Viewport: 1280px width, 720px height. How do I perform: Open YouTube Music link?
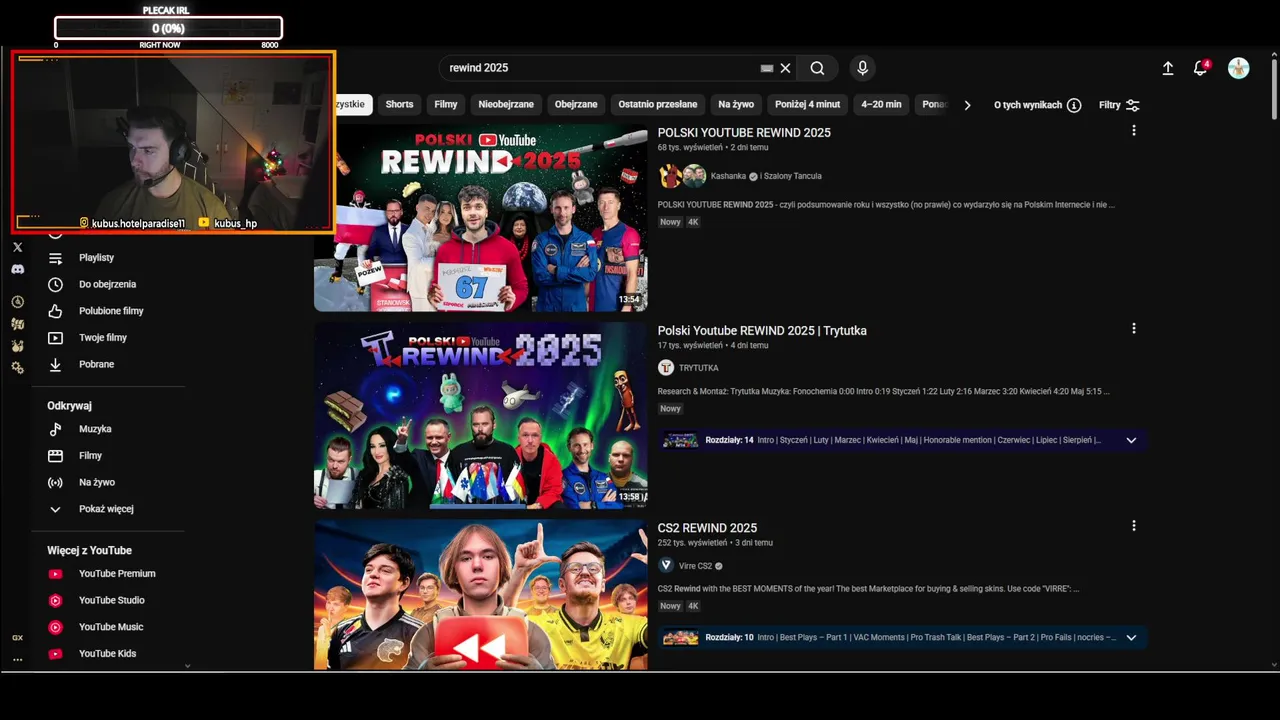click(111, 627)
